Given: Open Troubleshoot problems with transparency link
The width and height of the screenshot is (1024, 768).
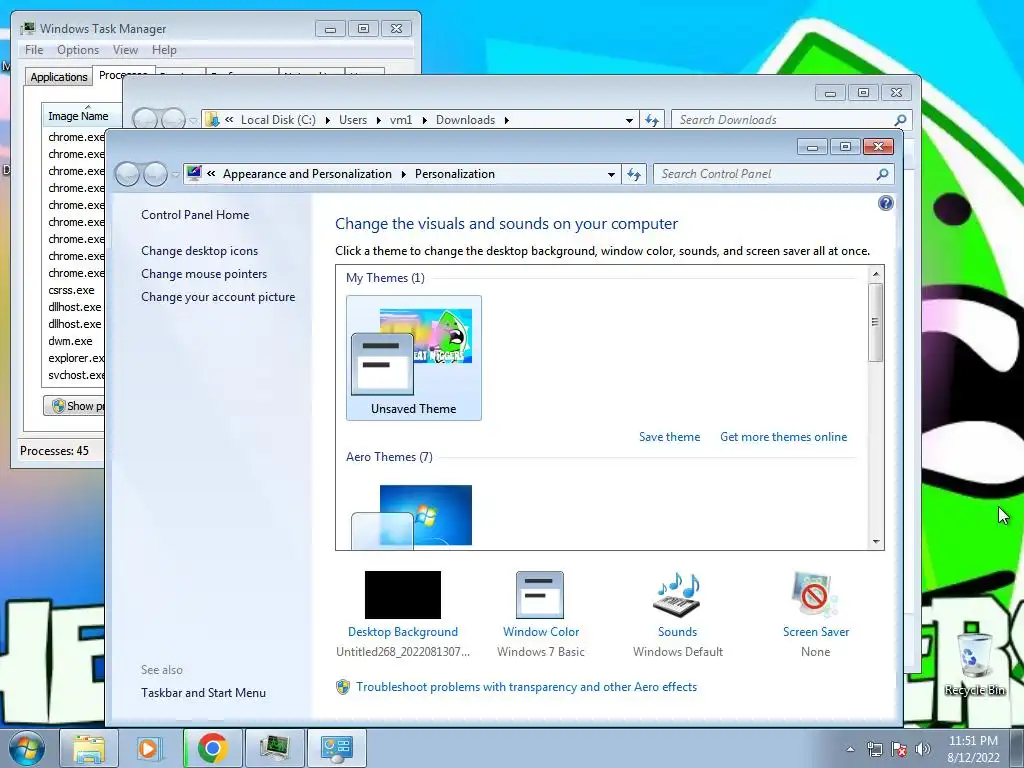Looking at the screenshot, I should 526,687.
